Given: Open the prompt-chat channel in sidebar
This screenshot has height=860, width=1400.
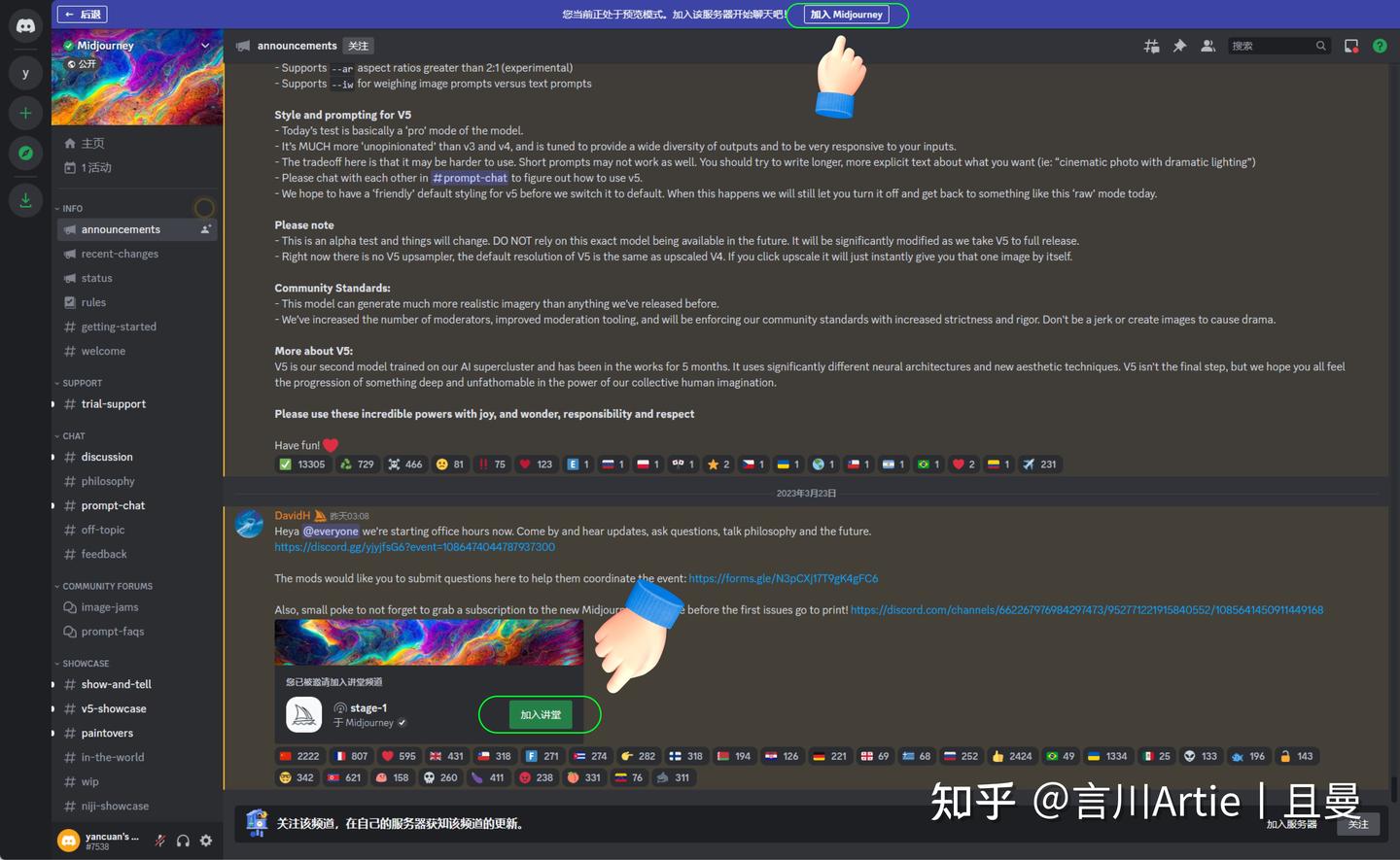Looking at the screenshot, I should (x=136, y=505).
